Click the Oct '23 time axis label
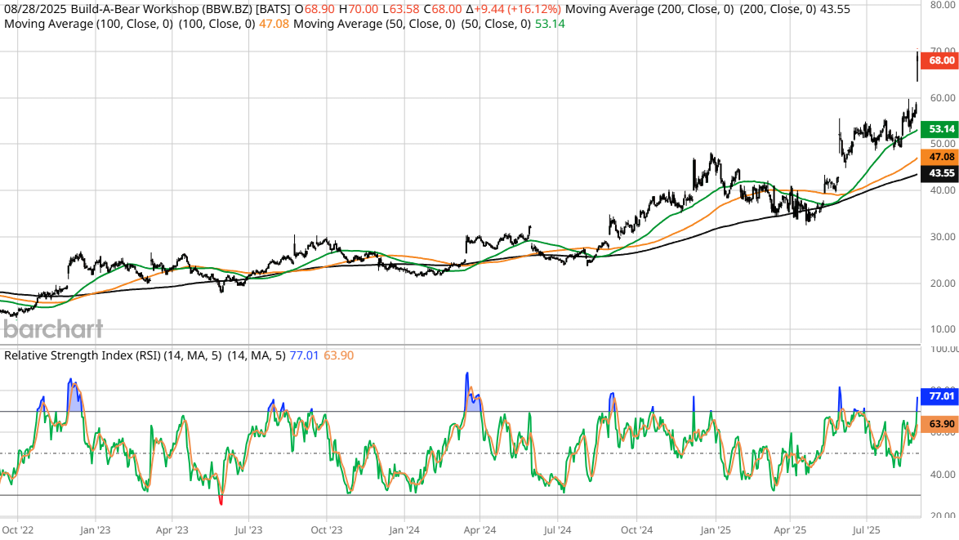Viewport: 959px width, 540px height. [326, 530]
